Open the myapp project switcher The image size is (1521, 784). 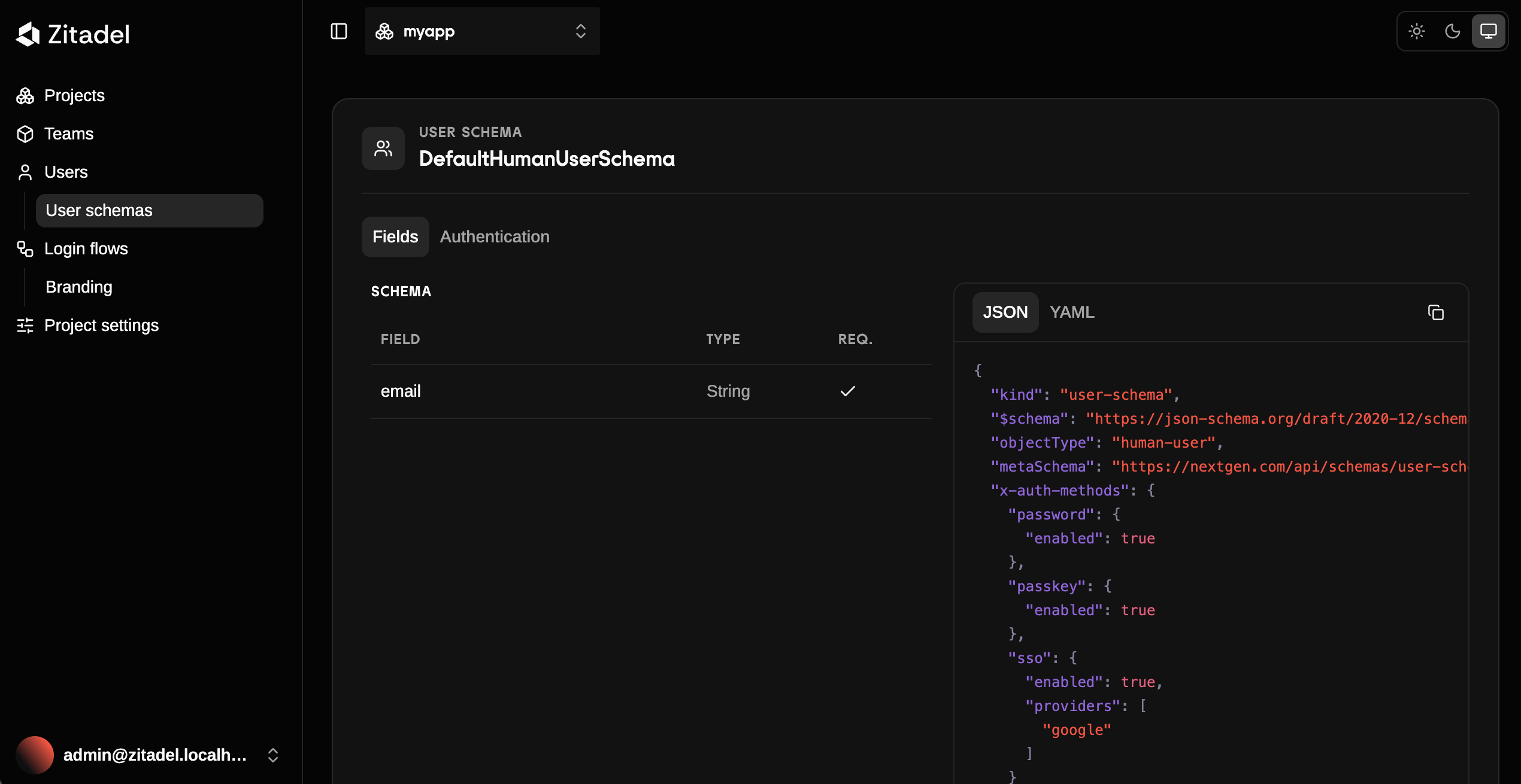click(482, 31)
